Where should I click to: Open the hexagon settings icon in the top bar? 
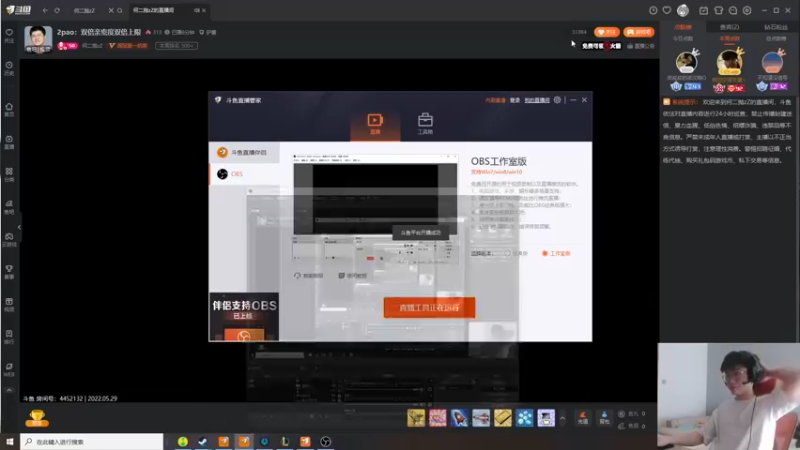click(747, 10)
